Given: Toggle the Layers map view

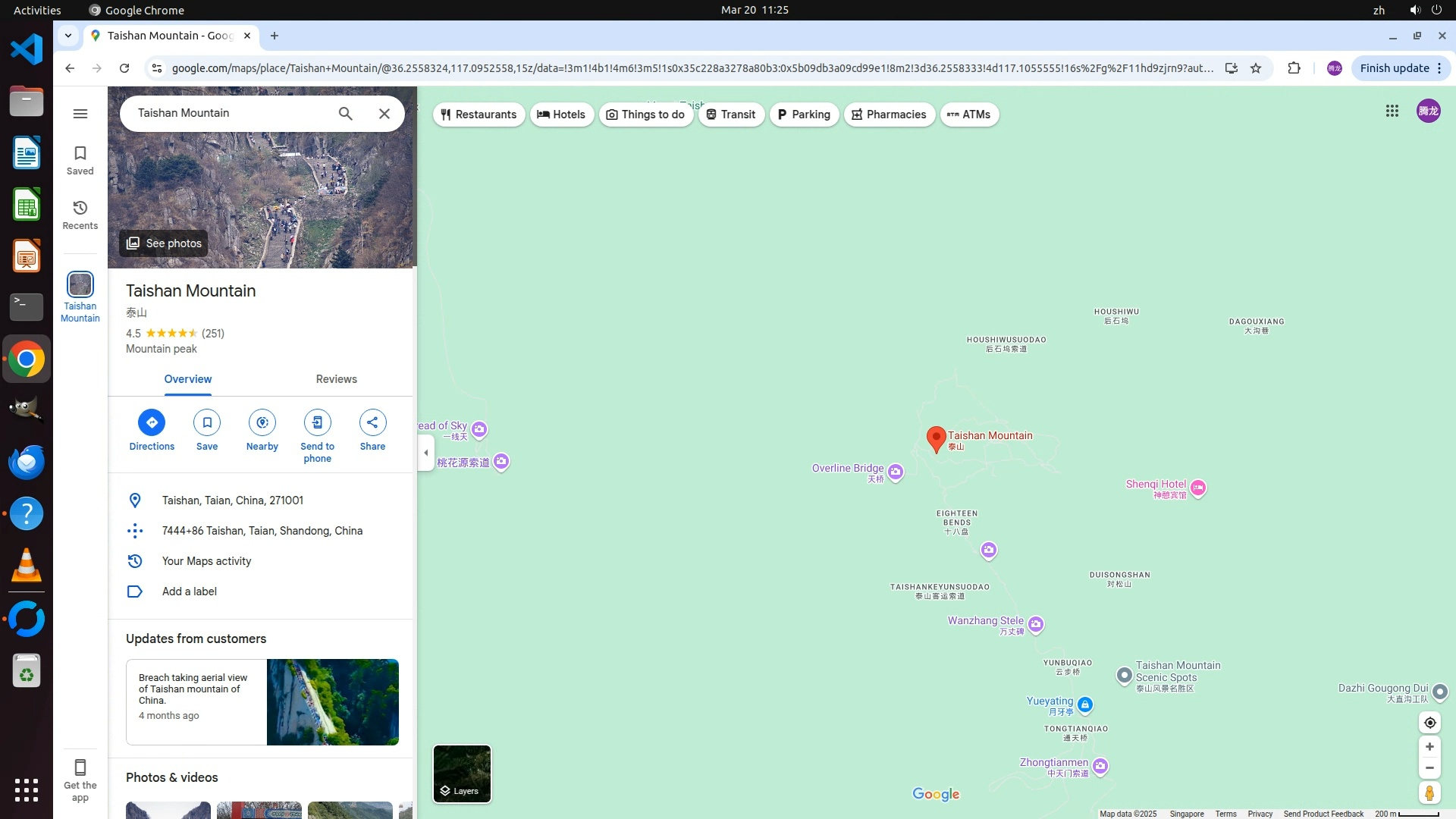Looking at the screenshot, I should [462, 773].
